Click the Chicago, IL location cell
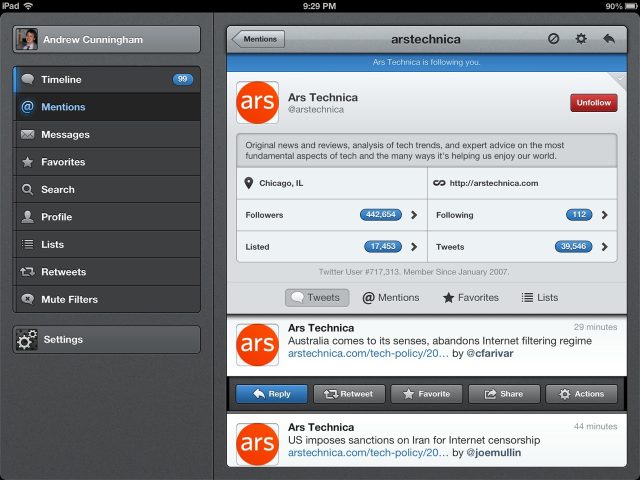This screenshot has width=640, height=480. click(332, 183)
